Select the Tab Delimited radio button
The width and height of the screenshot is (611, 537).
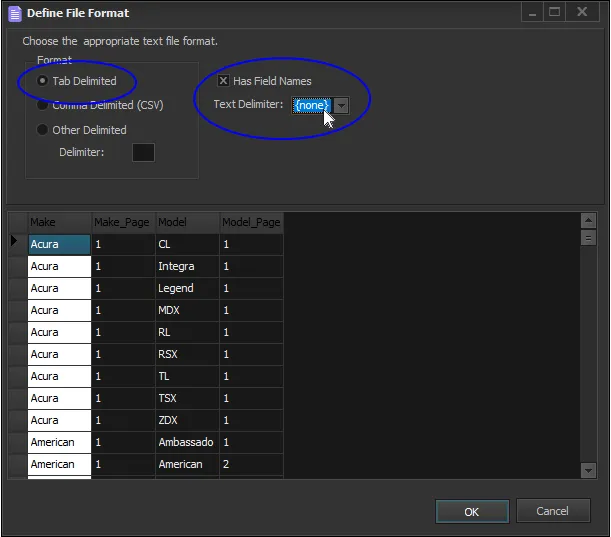click(x=43, y=81)
